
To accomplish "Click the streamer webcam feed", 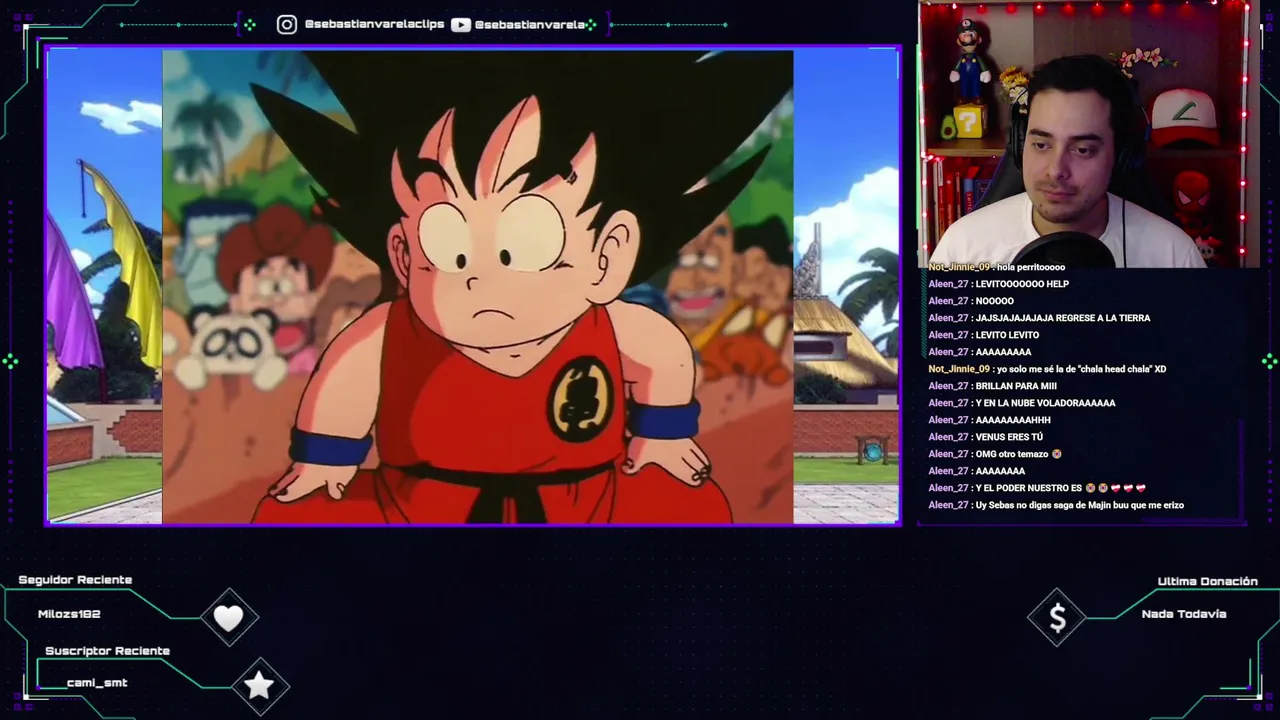I will tap(1087, 134).
